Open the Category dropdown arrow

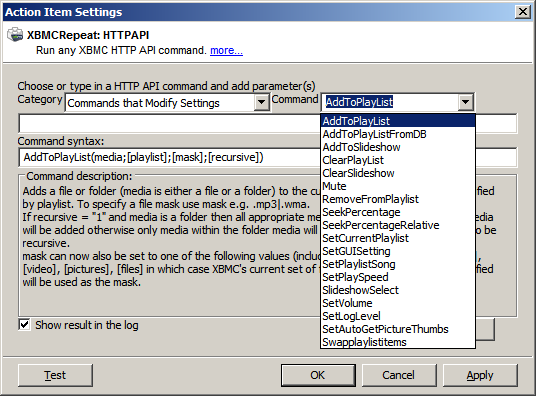click(262, 102)
